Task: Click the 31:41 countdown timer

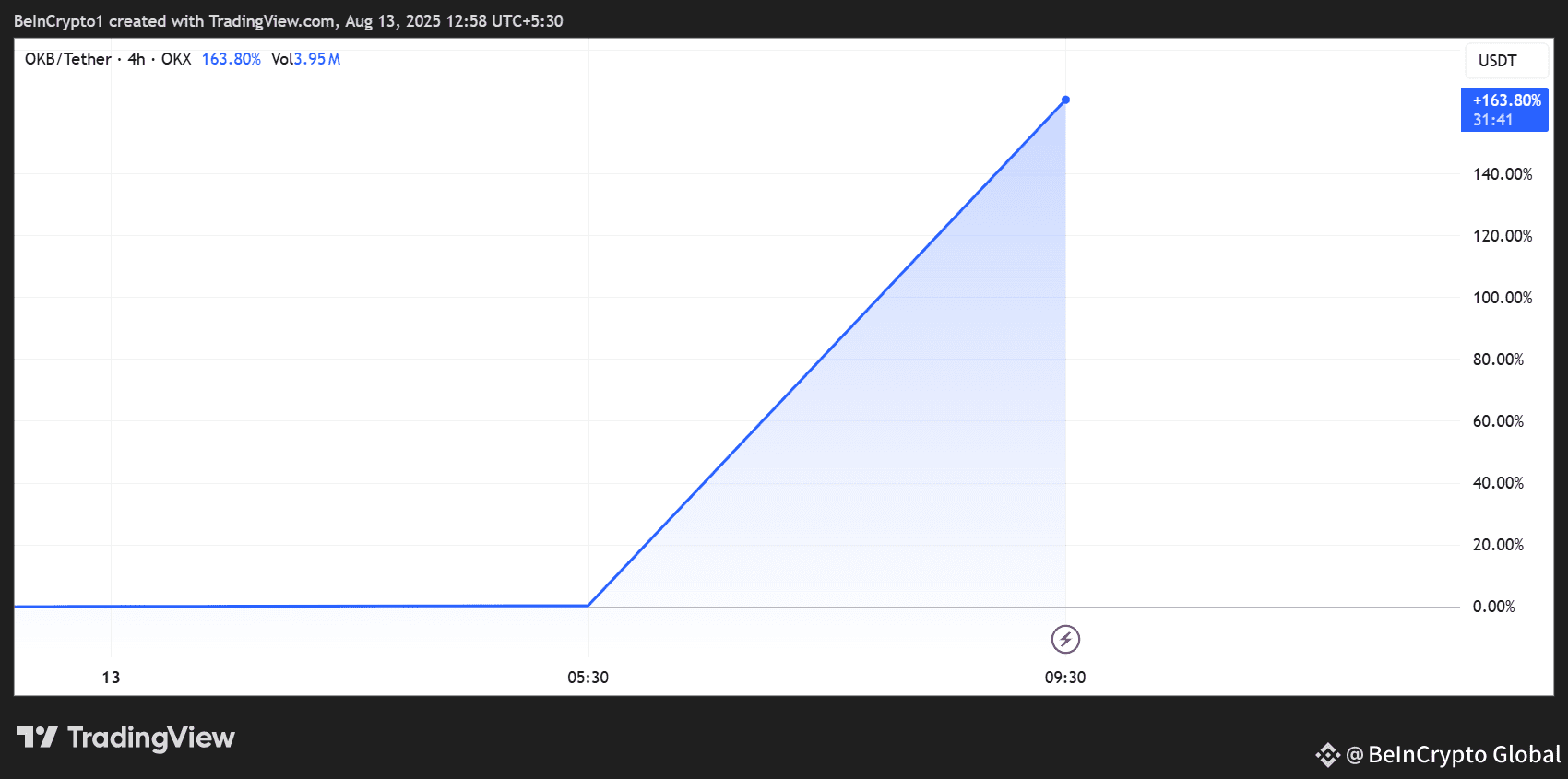Action: click(1492, 120)
